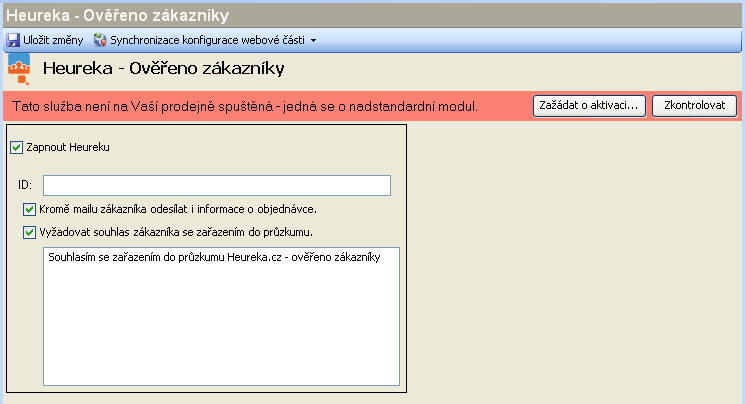
Task: Click the gray window title bar text
Action: [x=117, y=16]
